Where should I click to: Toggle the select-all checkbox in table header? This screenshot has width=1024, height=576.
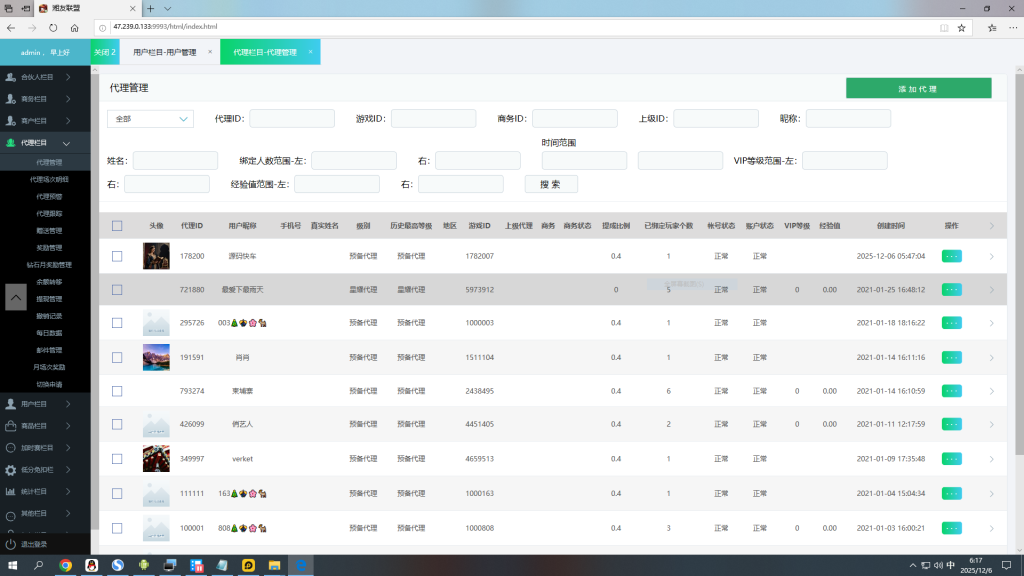(x=117, y=226)
